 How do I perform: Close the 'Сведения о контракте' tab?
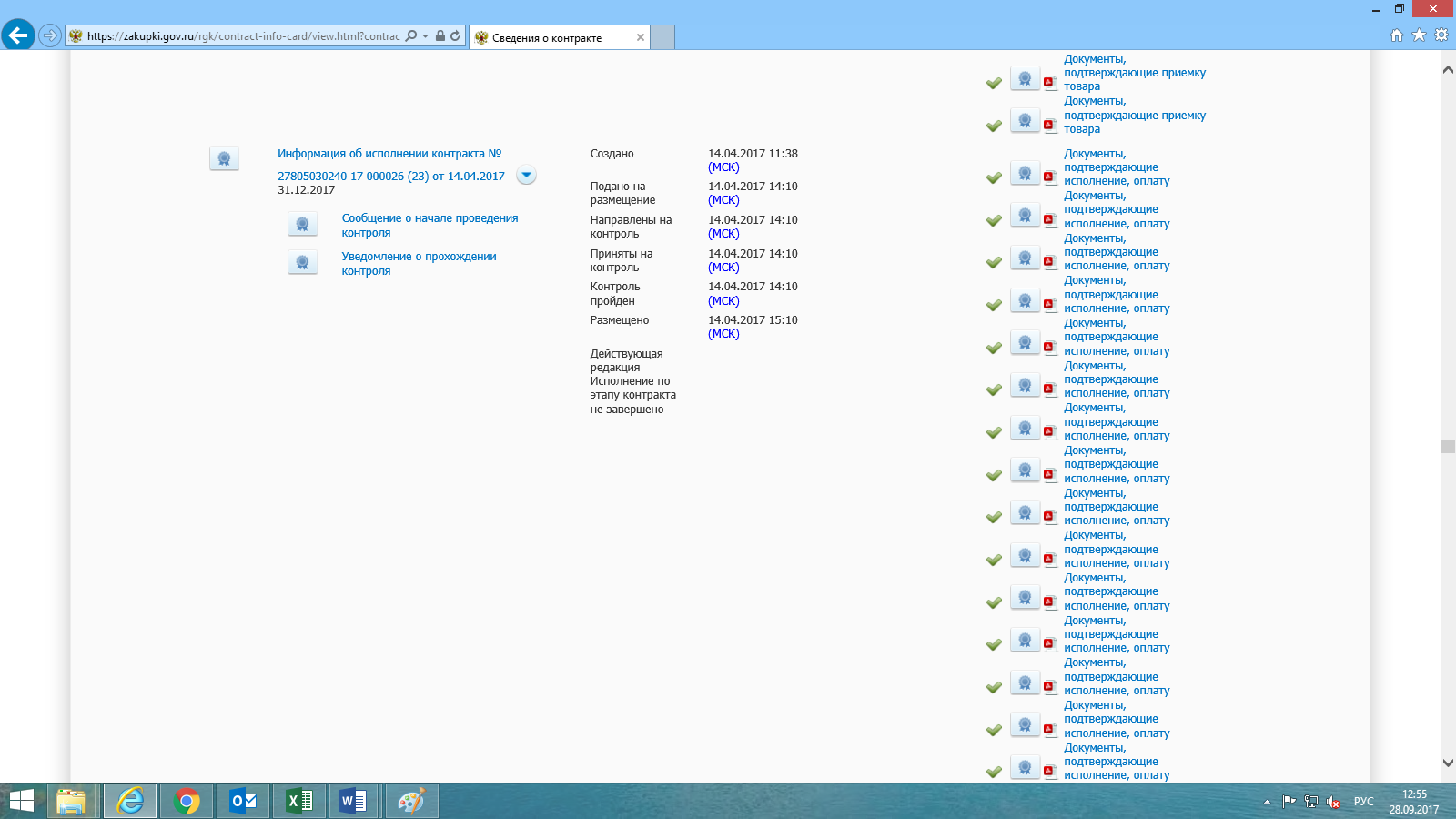coord(641,37)
